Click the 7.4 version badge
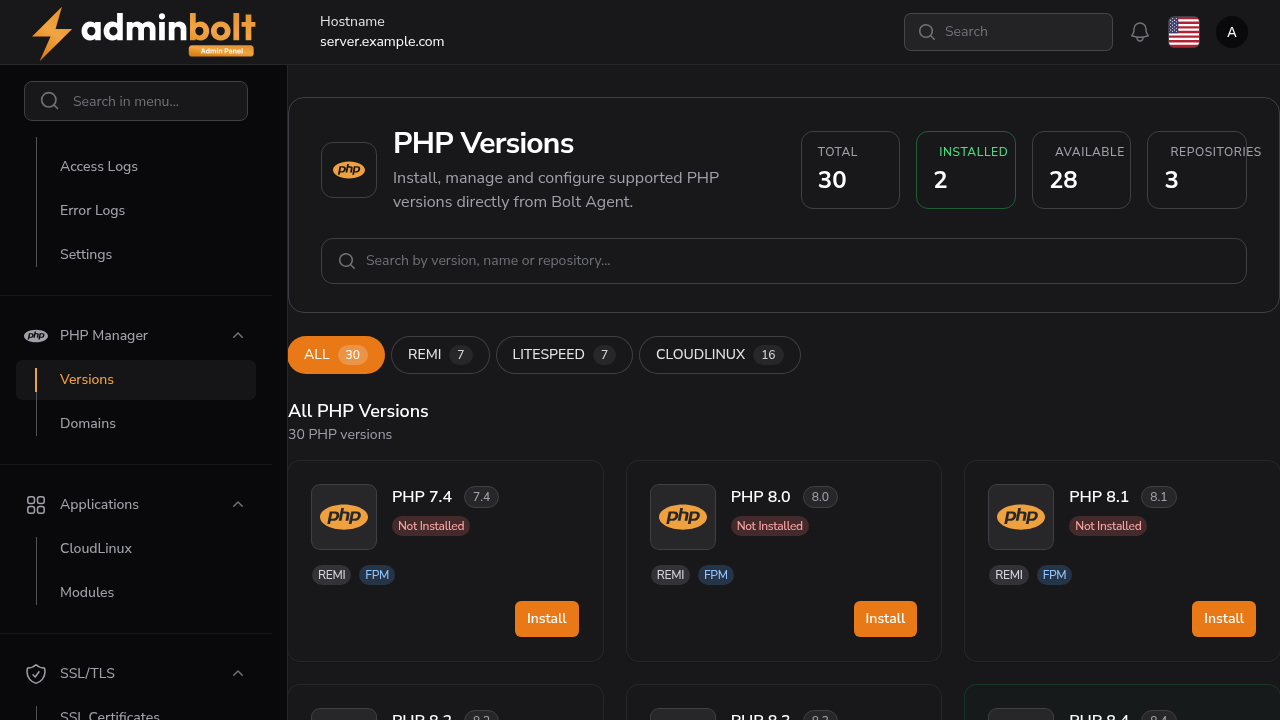 coord(481,497)
